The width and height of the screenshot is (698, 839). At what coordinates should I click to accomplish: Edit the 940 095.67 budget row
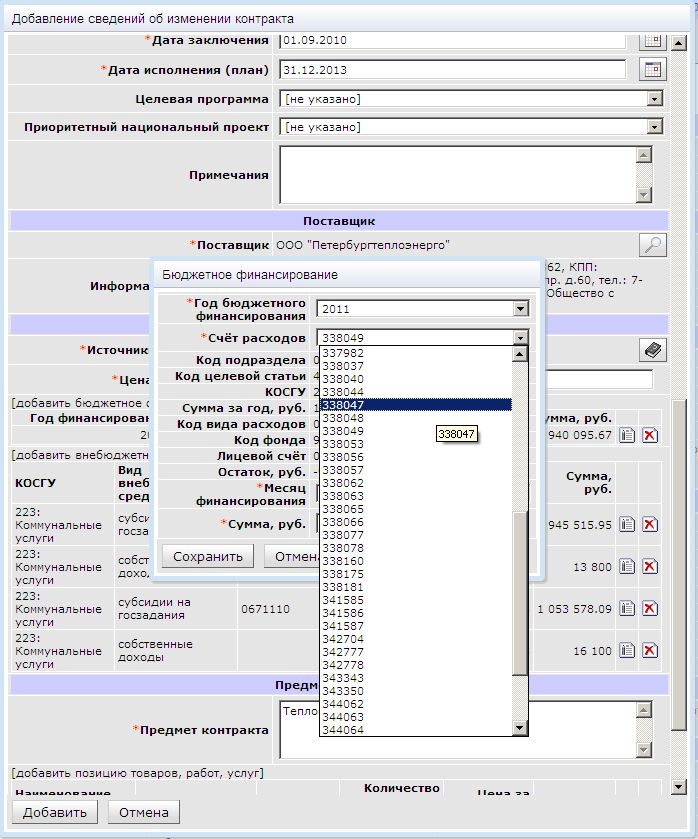pyautogui.click(x=627, y=435)
